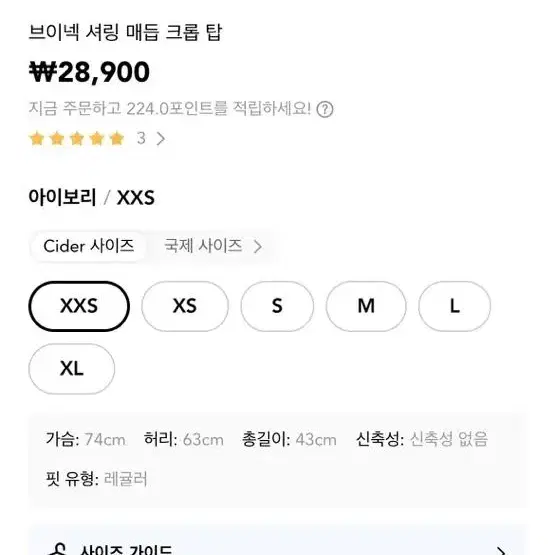Pick size M
555x555 pixels.
pos(366,306)
